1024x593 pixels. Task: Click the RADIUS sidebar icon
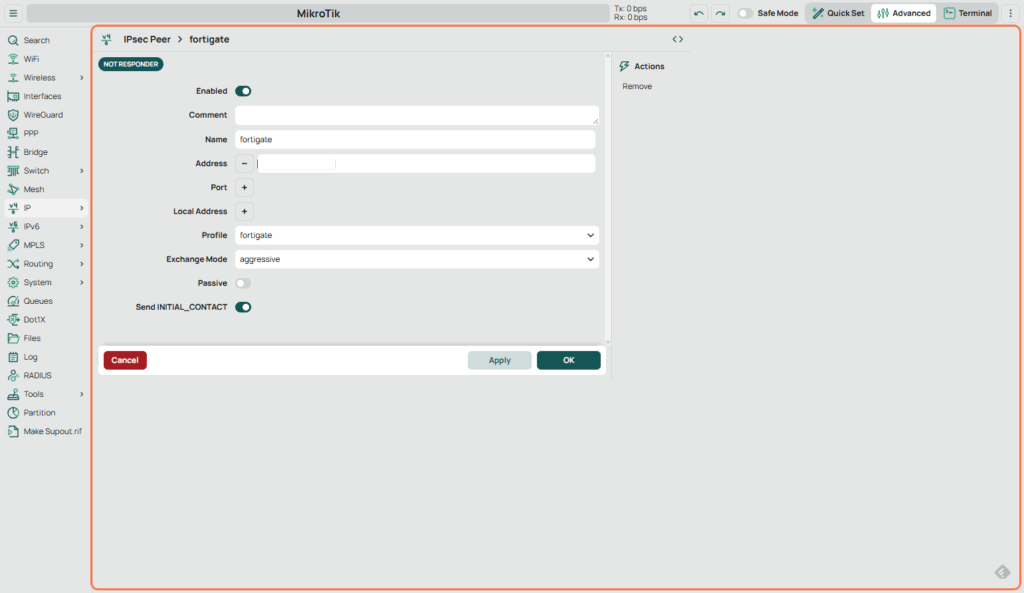[x=13, y=376]
